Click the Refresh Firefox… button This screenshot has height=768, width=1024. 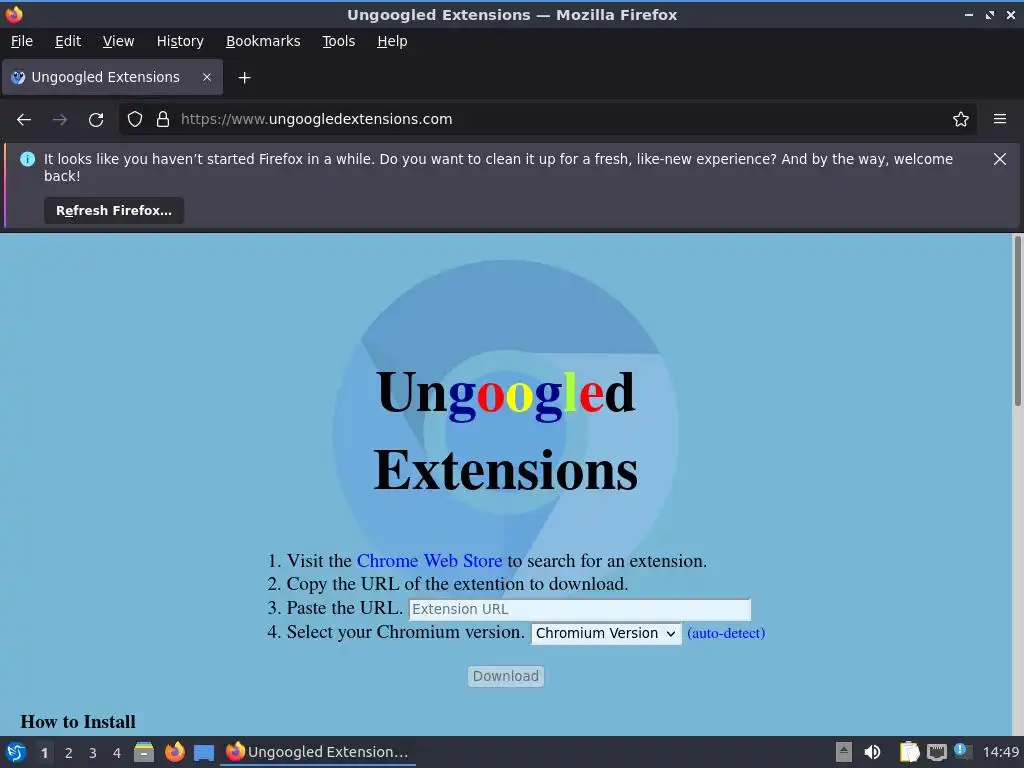coord(114,210)
